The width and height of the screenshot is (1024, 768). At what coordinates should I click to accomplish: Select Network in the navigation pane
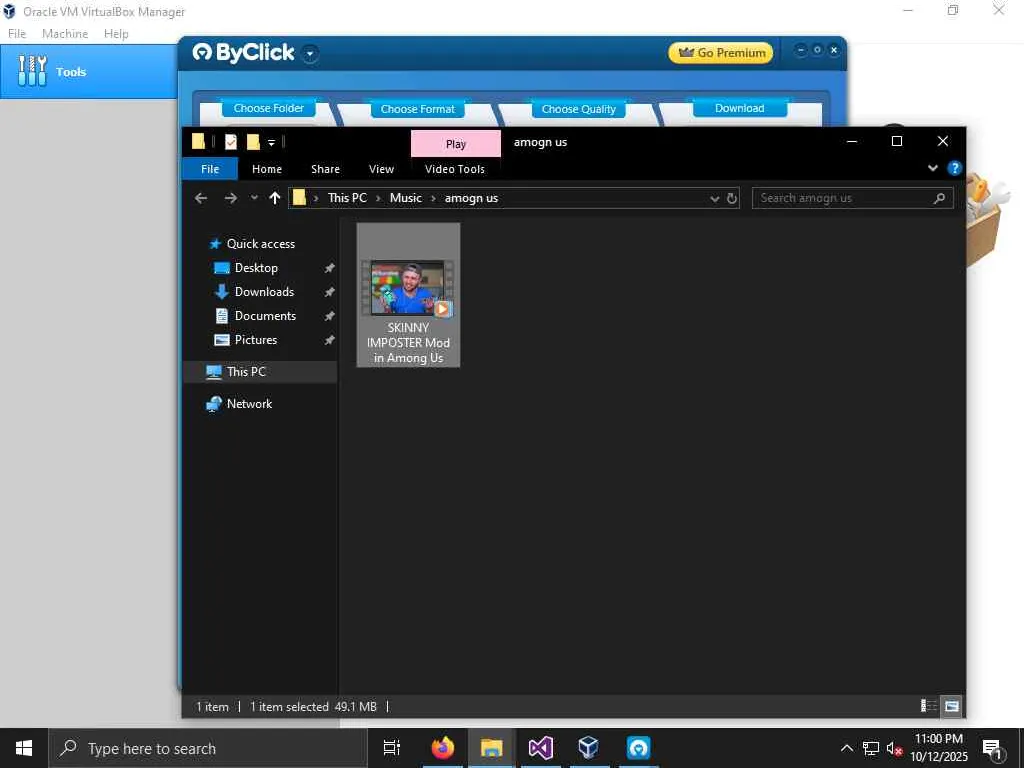(249, 404)
